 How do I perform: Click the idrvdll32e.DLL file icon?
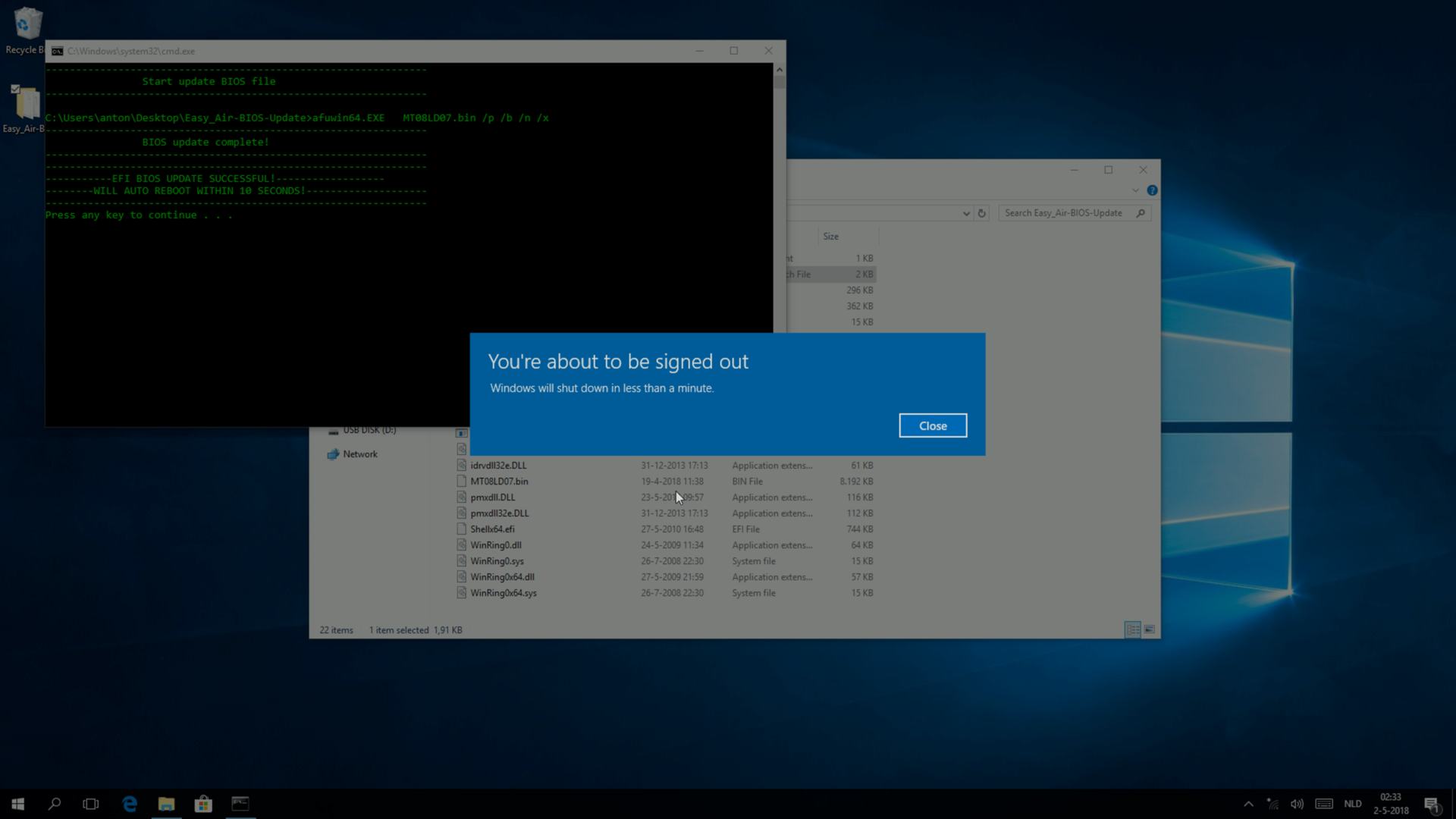(461, 466)
